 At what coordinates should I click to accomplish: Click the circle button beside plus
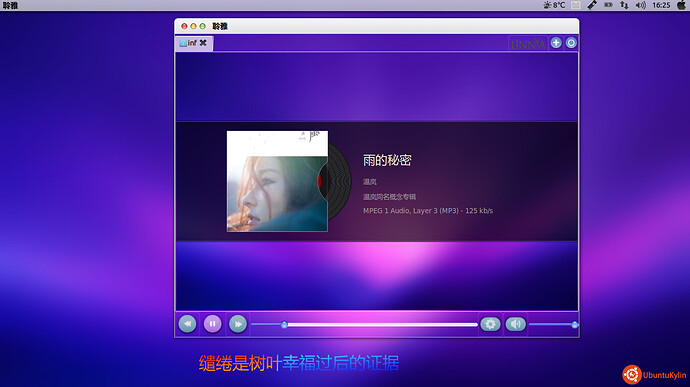(x=571, y=43)
